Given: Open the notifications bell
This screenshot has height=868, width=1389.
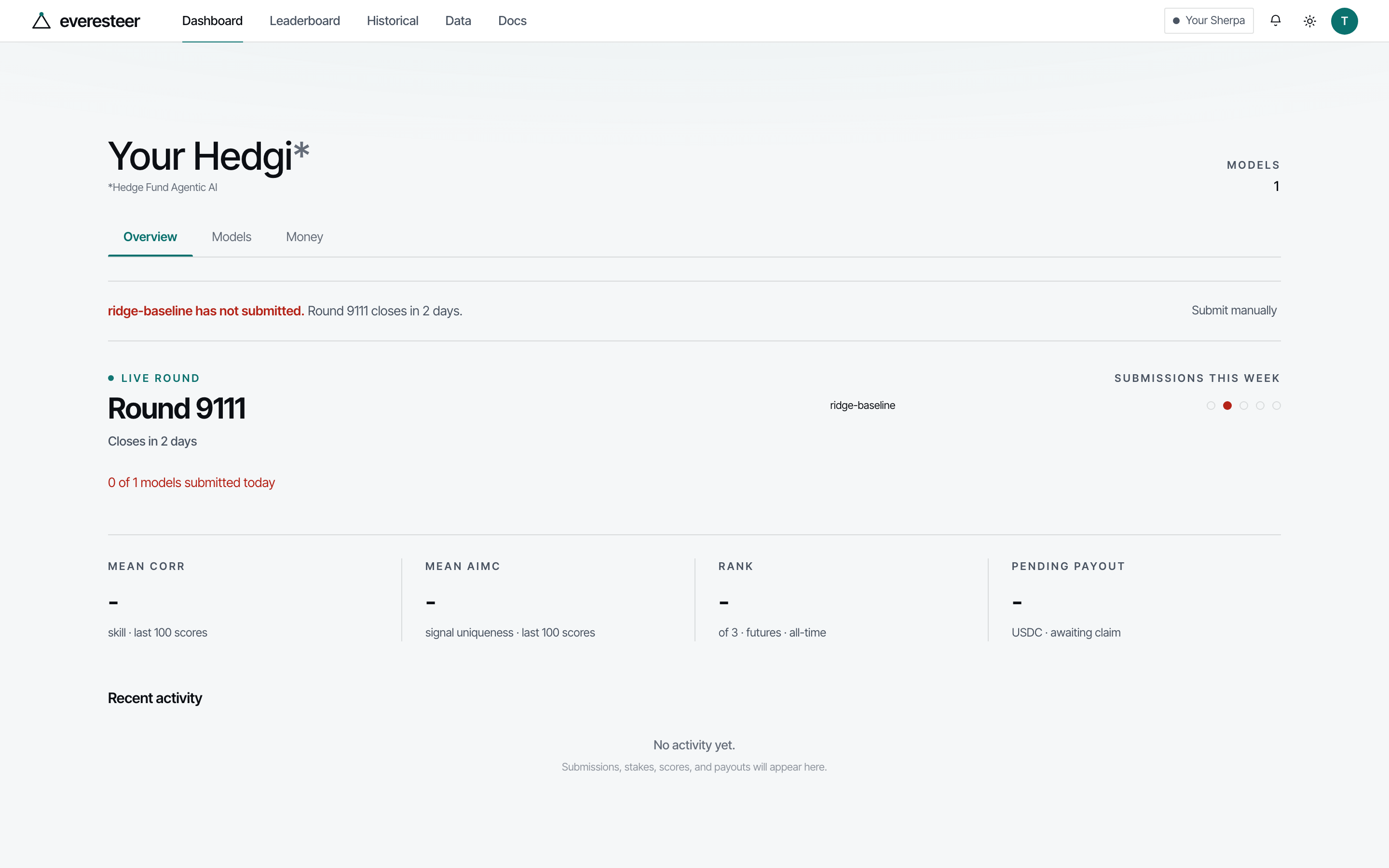Looking at the screenshot, I should tap(1275, 21).
